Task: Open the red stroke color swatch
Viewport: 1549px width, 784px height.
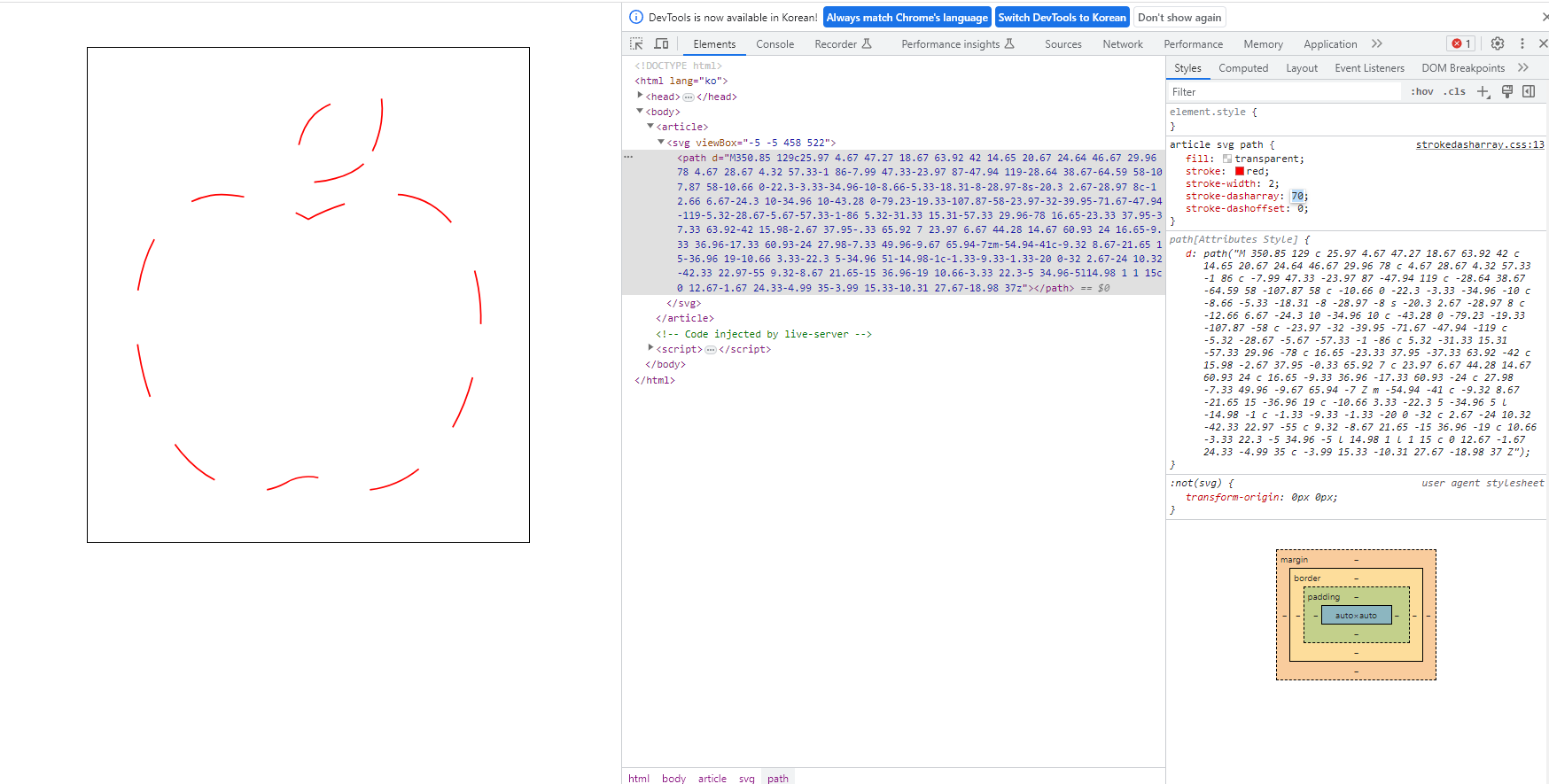Action: point(1240,171)
